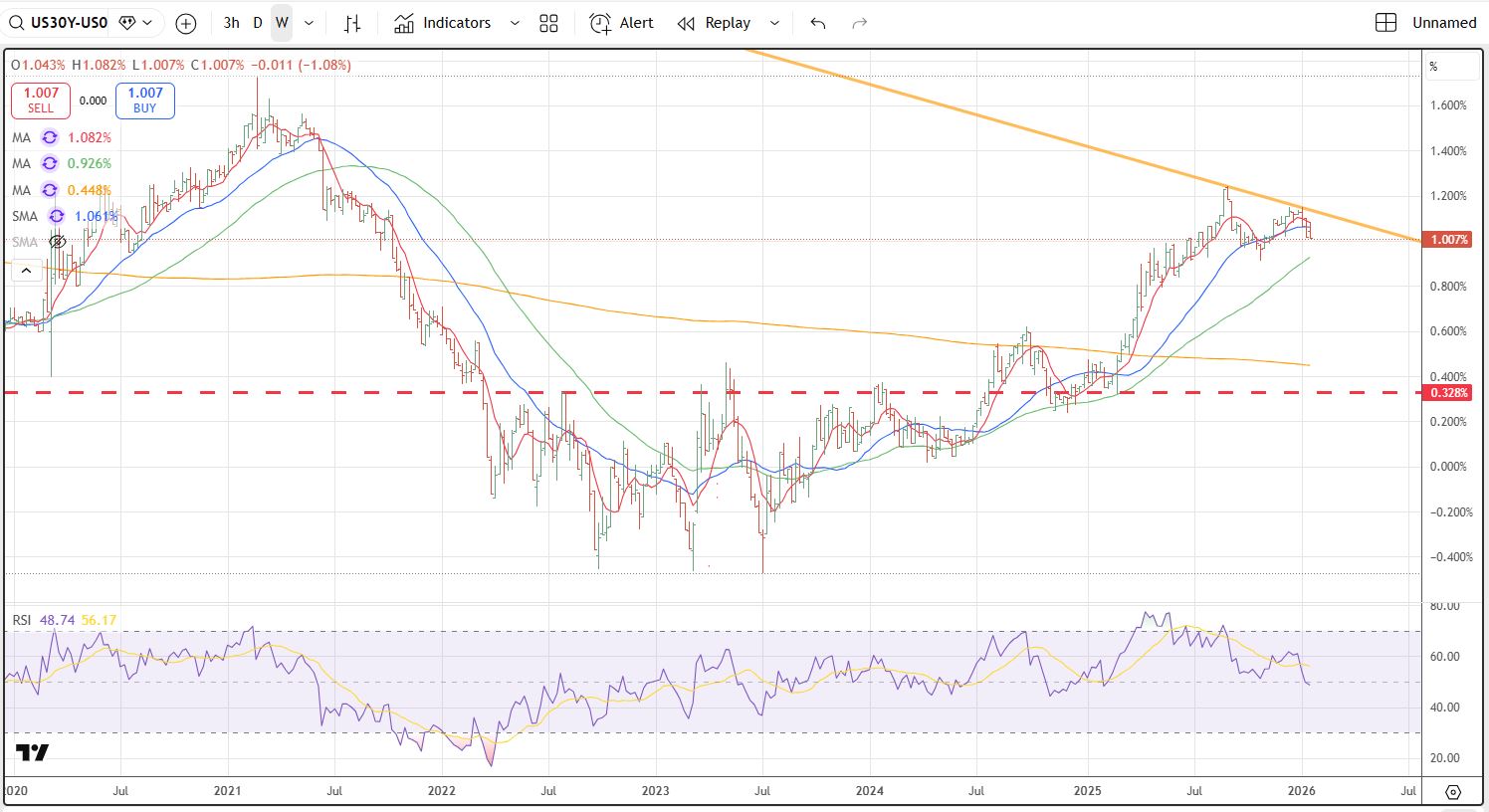The image size is (1489, 812).
Task: Click the compare or add symbol plus icon
Action: tap(185, 23)
